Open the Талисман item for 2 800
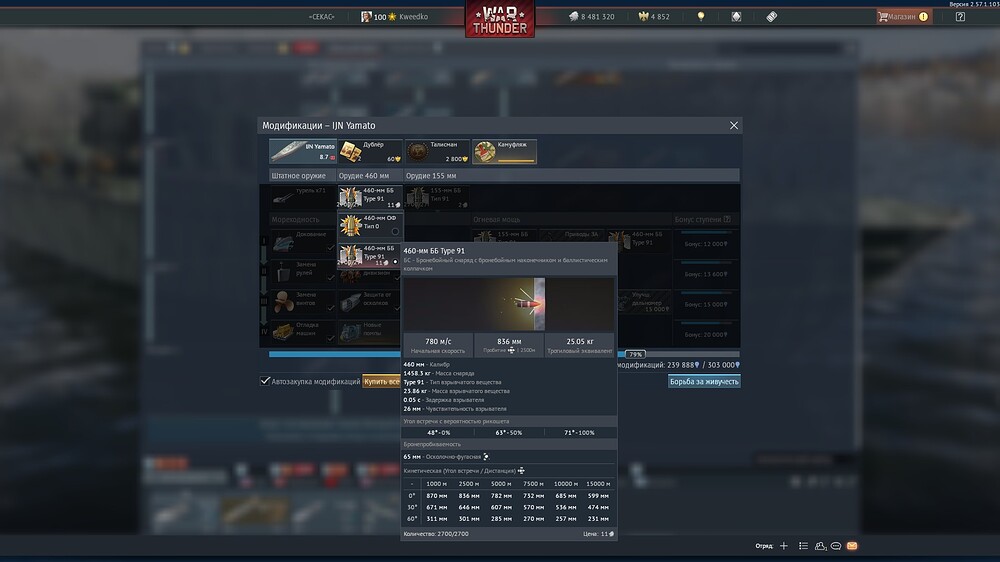Image resolution: width=1000 pixels, height=562 pixels. 438,151
